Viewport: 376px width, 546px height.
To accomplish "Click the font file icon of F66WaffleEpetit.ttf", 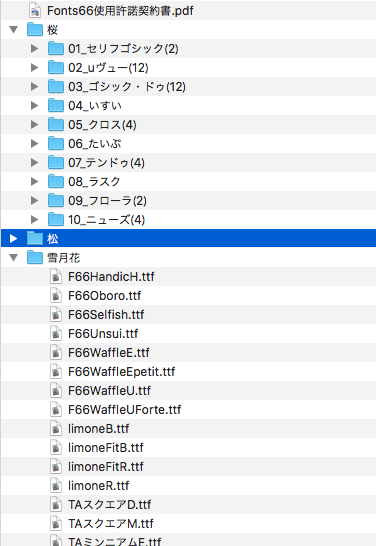I will click(x=56, y=372).
